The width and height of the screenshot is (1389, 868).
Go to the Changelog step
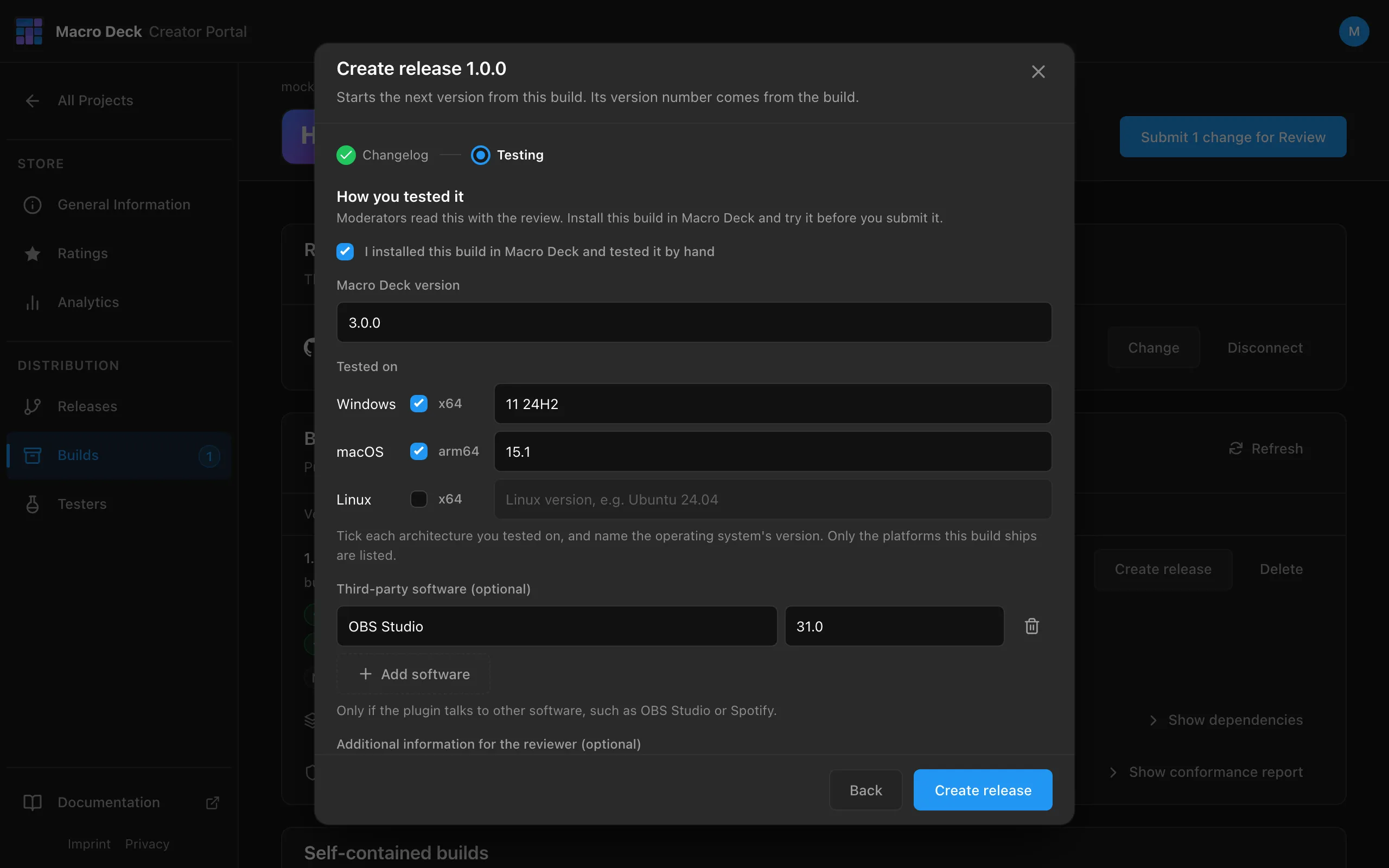point(395,155)
